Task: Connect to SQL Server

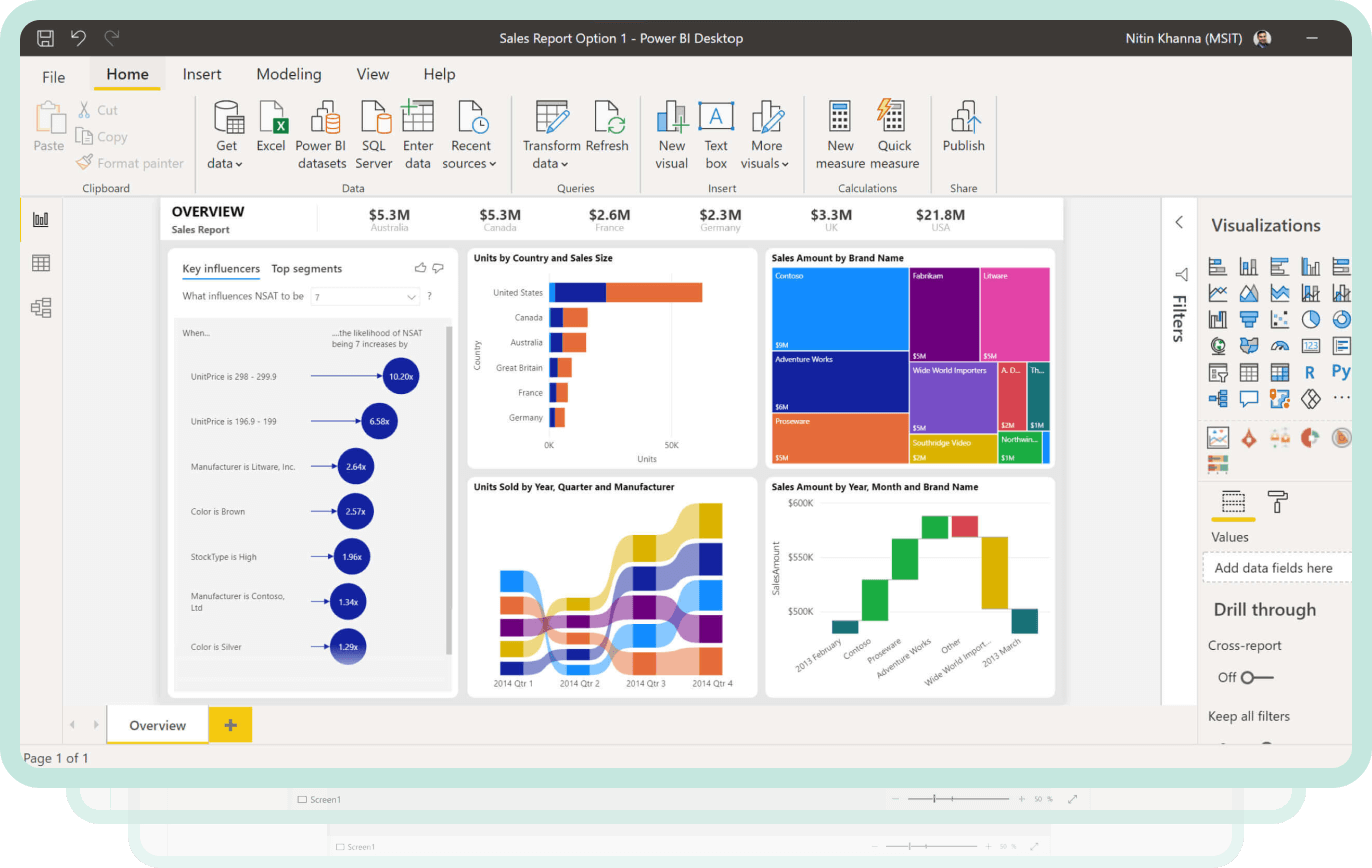Action: [373, 135]
